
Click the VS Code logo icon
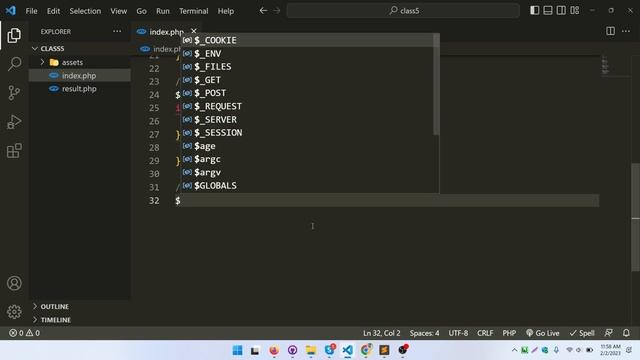[11, 11]
